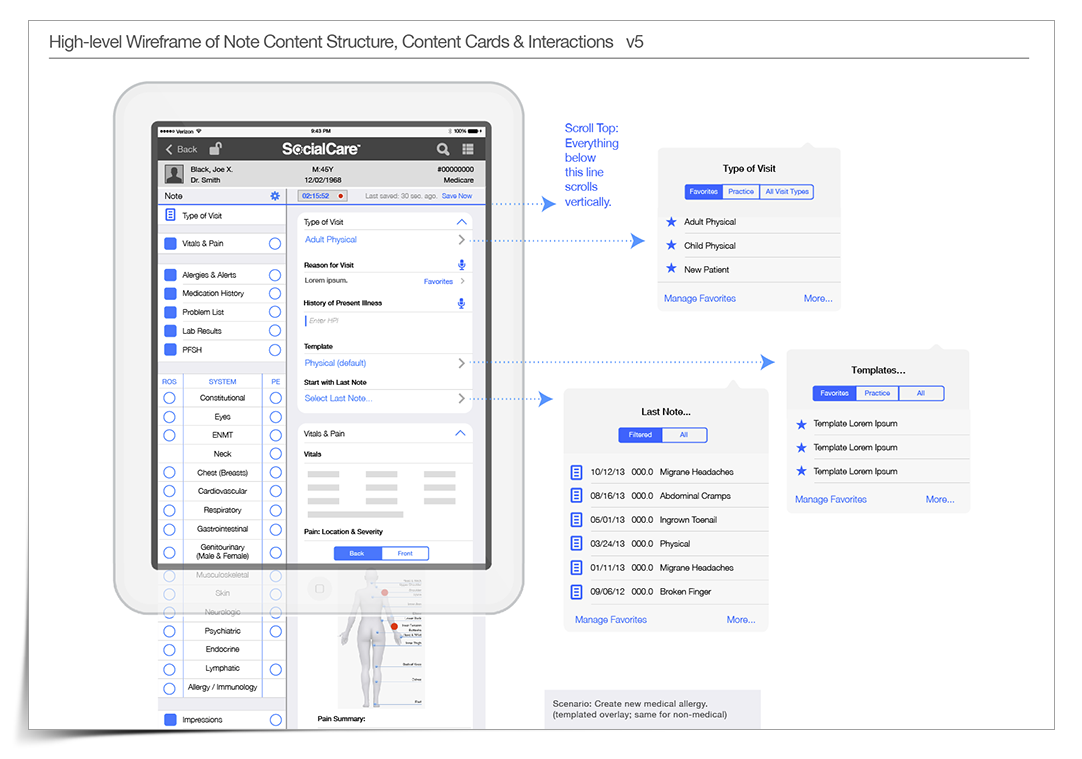The width and height of the screenshot is (1082, 759).
Task: Tap the Enter HPI text field
Action: point(386,321)
